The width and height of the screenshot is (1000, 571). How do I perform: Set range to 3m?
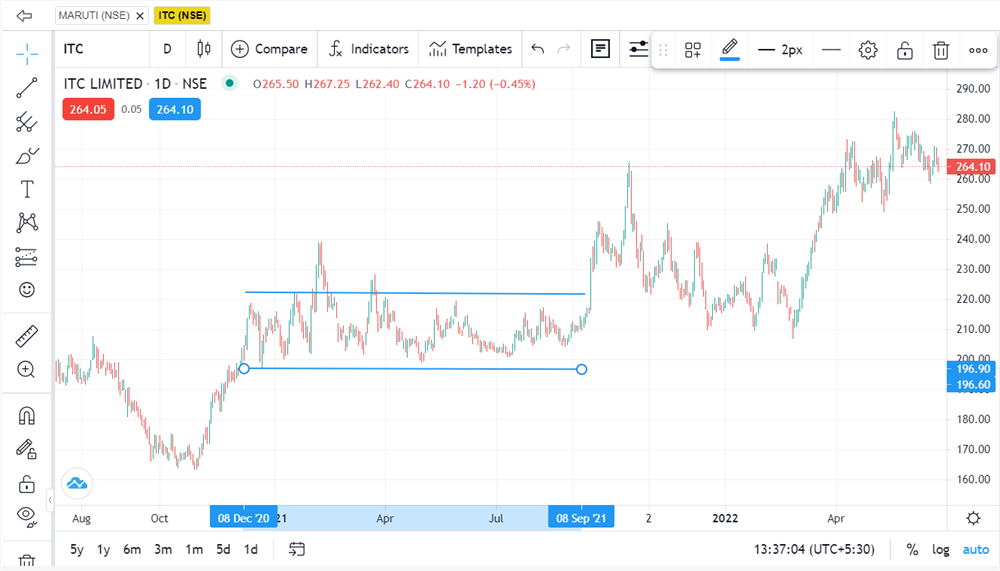coord(163,549)
